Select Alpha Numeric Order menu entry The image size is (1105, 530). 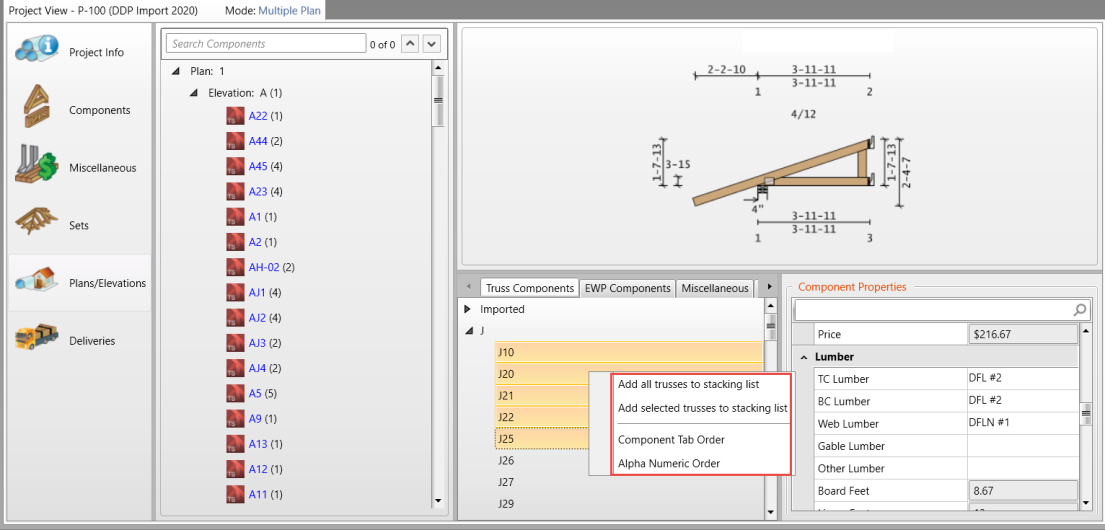click(669, 463)
